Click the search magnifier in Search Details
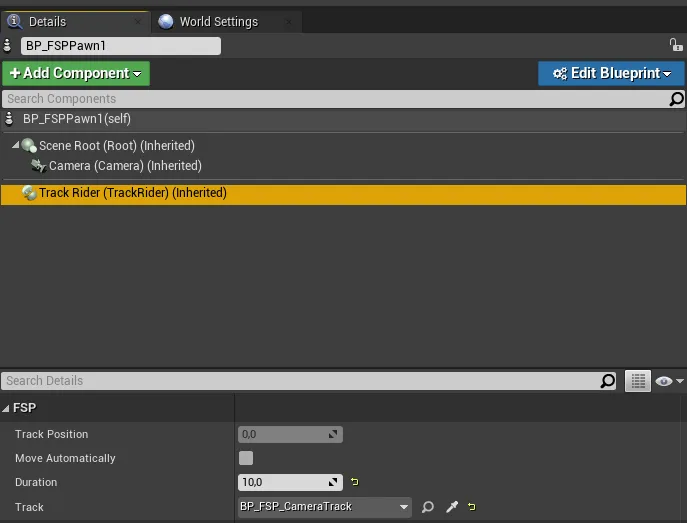This screenshot has width=687, height=523. (x=608, y=381)
